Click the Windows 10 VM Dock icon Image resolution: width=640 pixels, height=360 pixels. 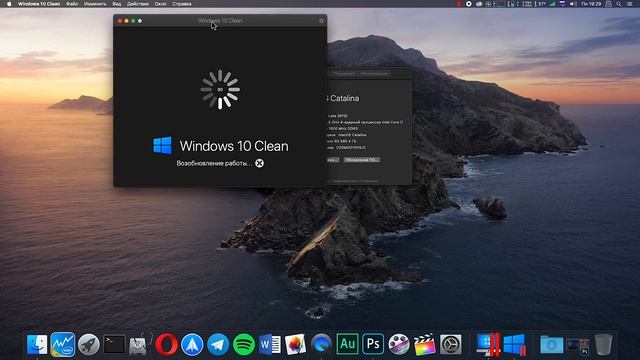514,344
